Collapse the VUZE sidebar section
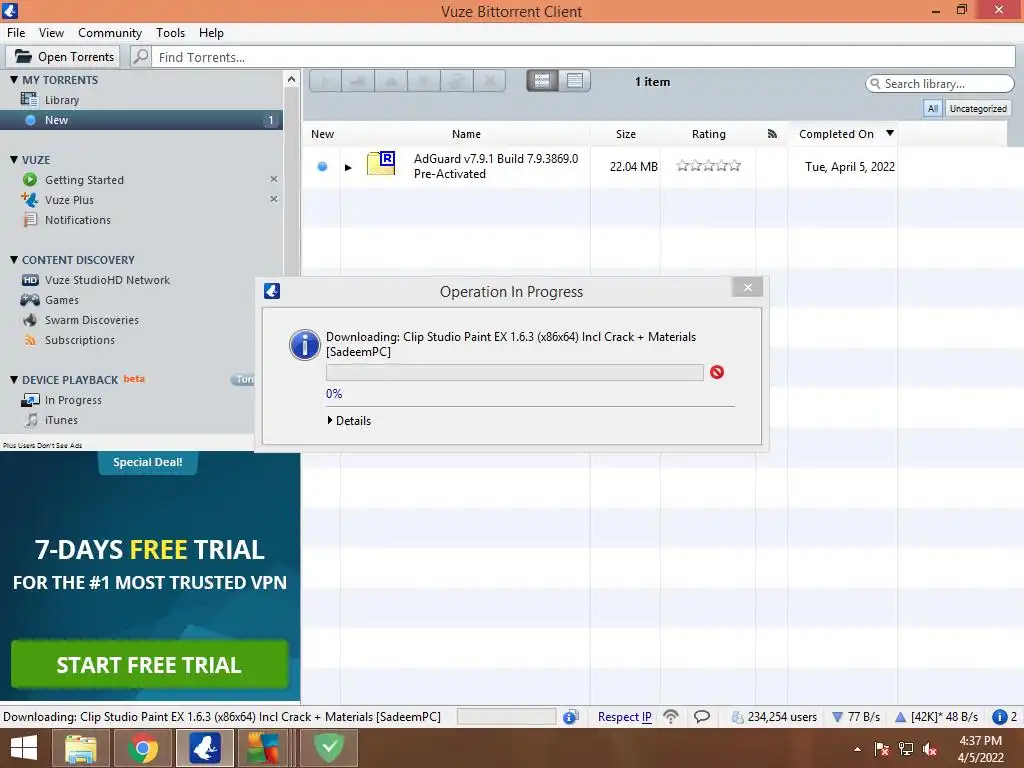Screen dimensions: 1024x768 [14, 159]
